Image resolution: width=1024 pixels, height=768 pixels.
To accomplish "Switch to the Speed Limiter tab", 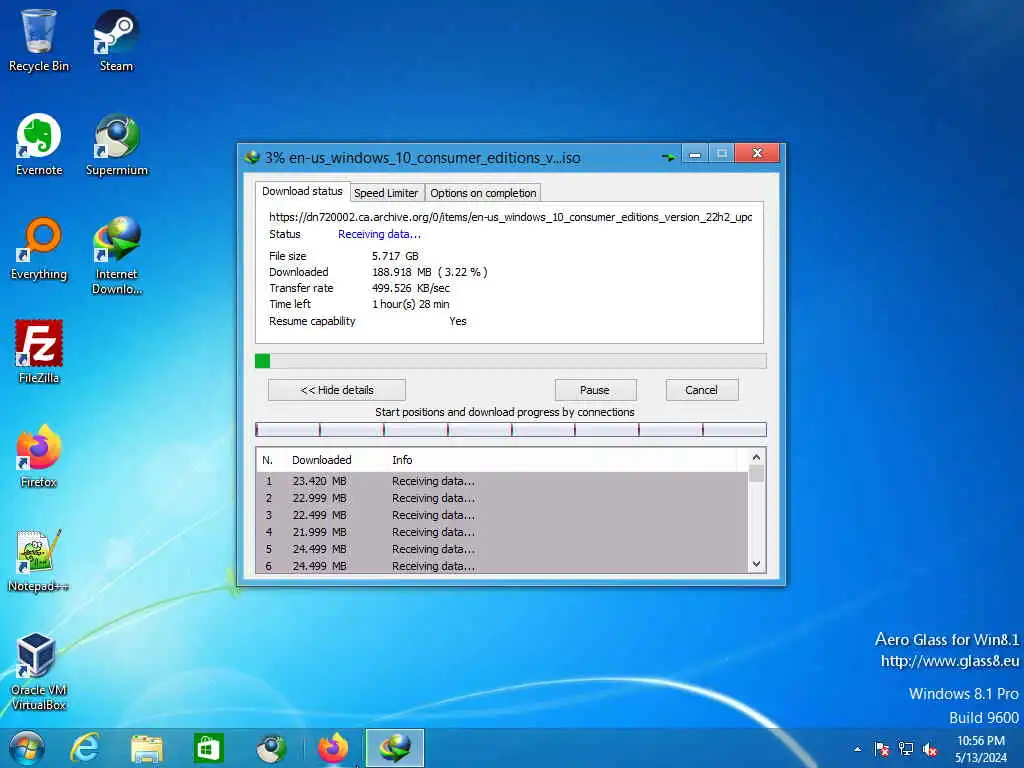I will pos(386,193).
